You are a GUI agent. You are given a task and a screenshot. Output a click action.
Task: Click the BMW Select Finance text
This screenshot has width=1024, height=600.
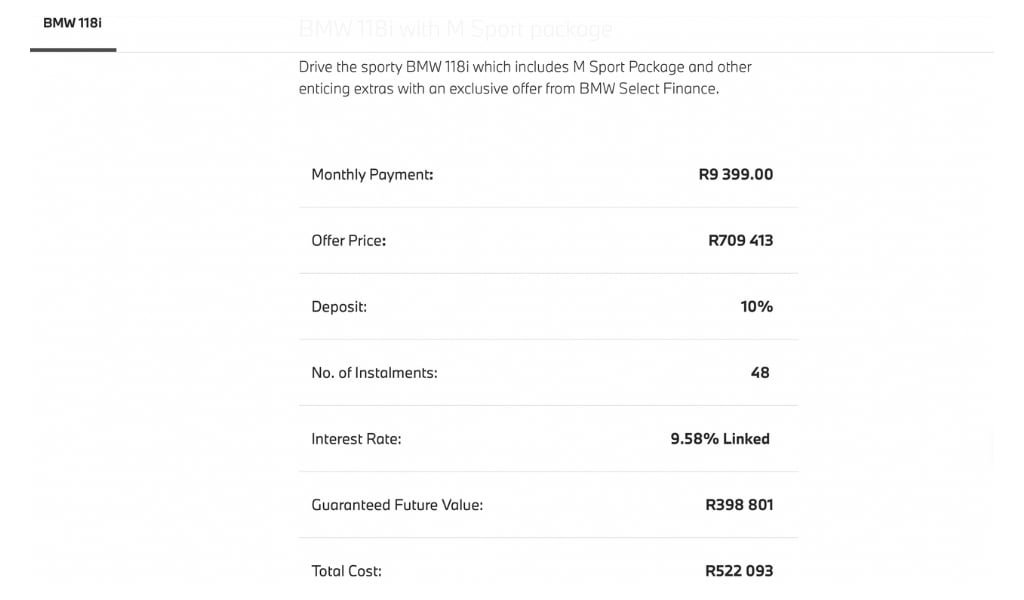[648, 89]
